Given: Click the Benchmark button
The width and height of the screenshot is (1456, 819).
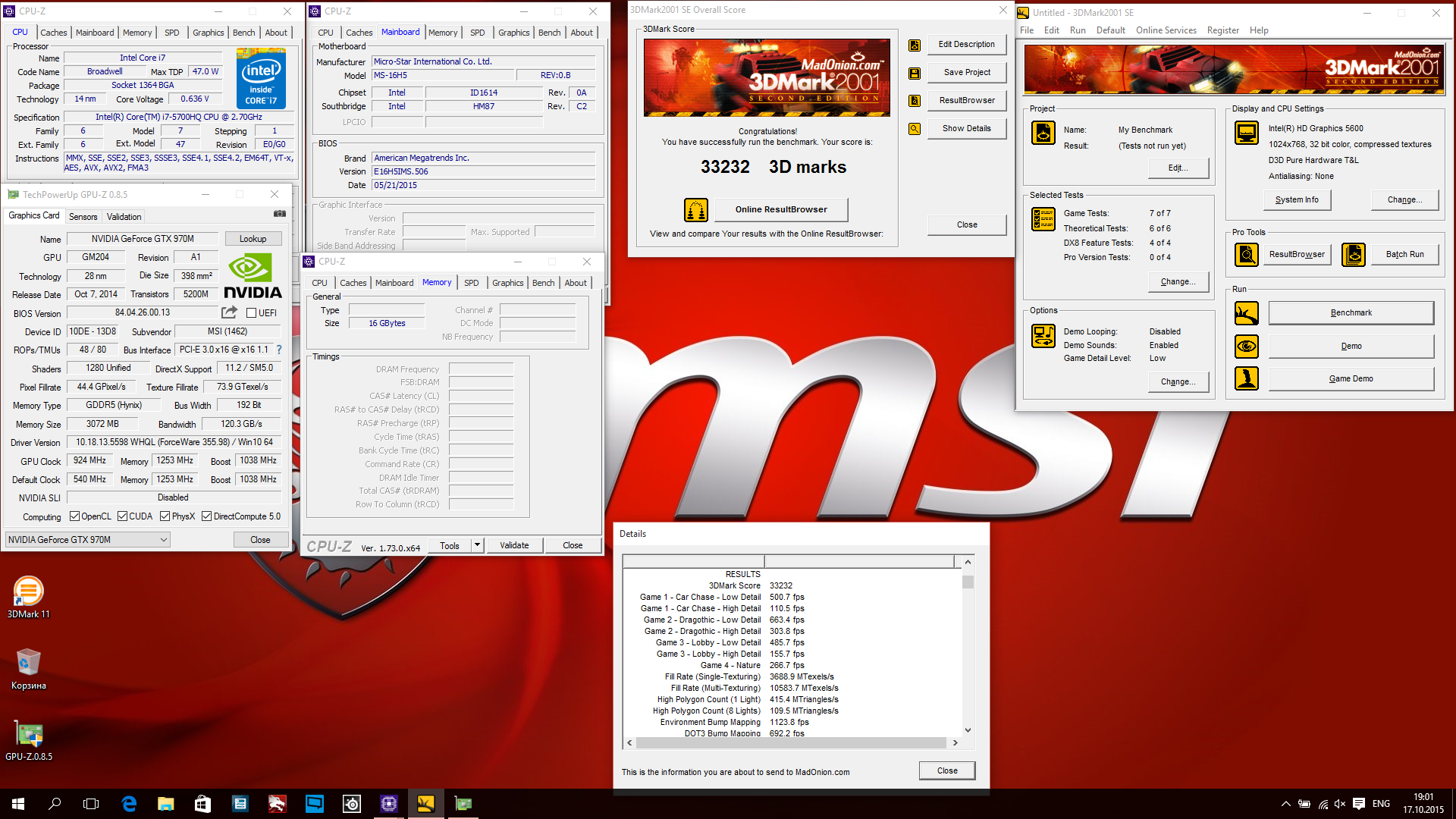Looking at the screenshot, I should [x=1351, y=313].
